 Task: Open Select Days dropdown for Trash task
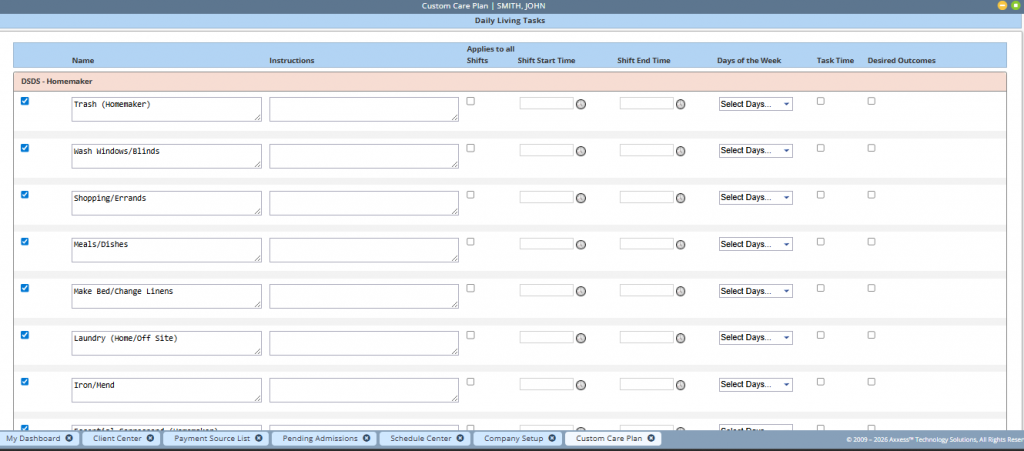click(x=755, y=104)
